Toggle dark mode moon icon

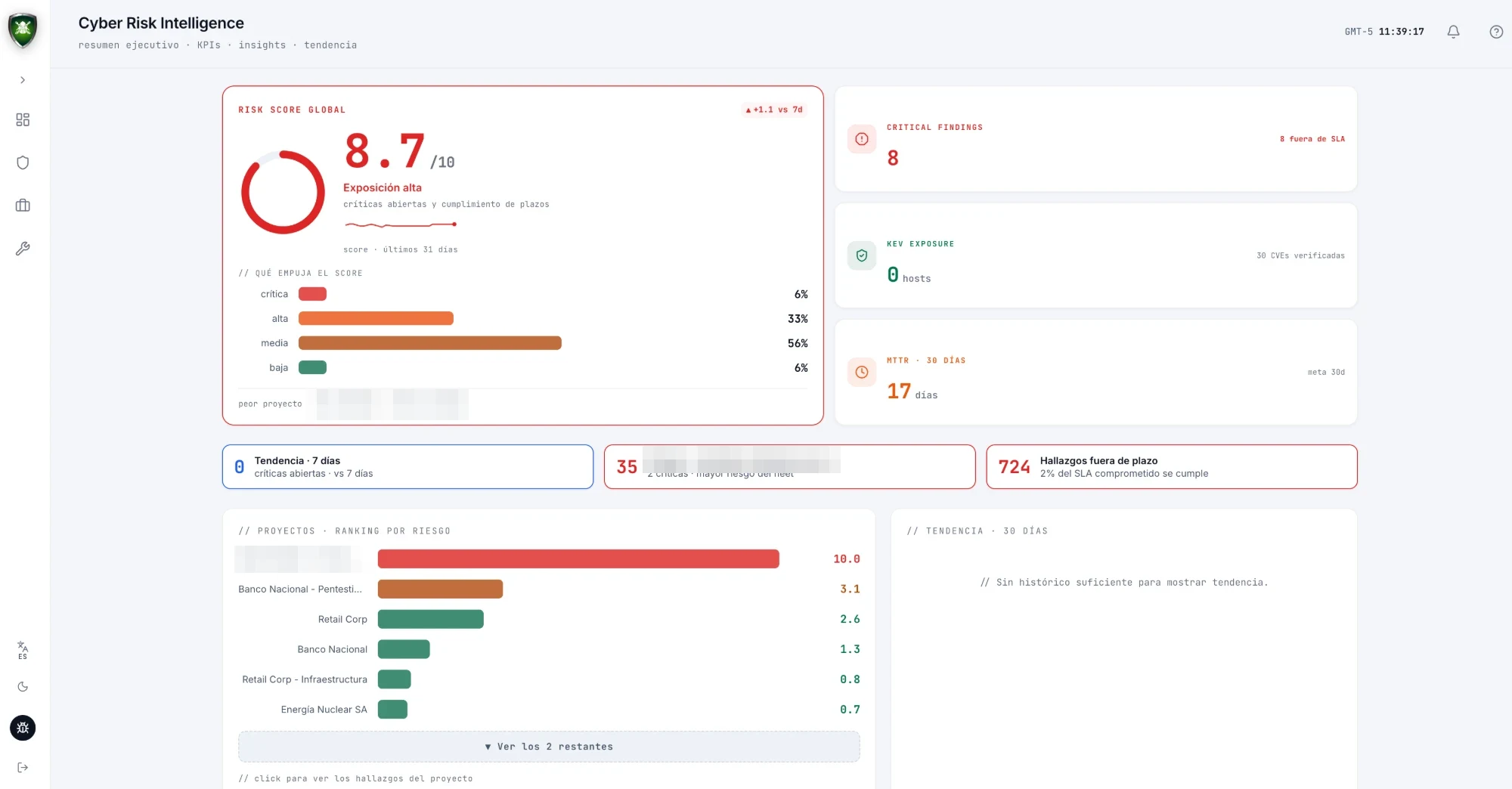23,687
